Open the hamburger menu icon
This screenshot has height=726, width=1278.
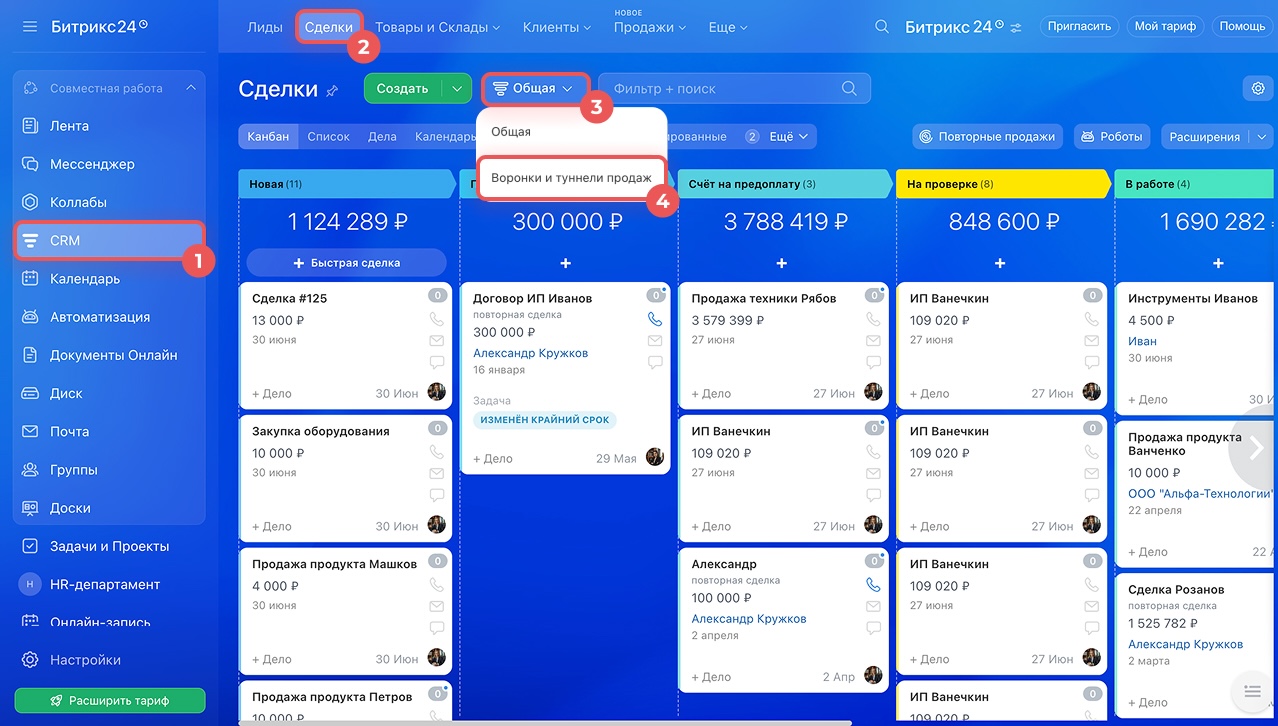coord(30,26)
